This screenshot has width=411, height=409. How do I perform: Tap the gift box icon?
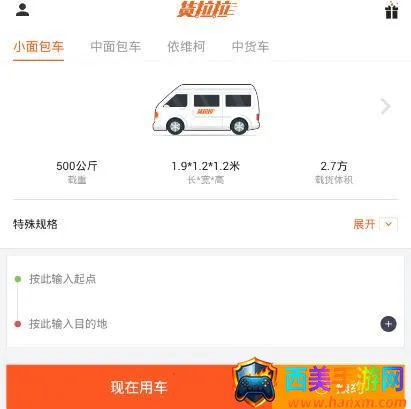(391, 10)
